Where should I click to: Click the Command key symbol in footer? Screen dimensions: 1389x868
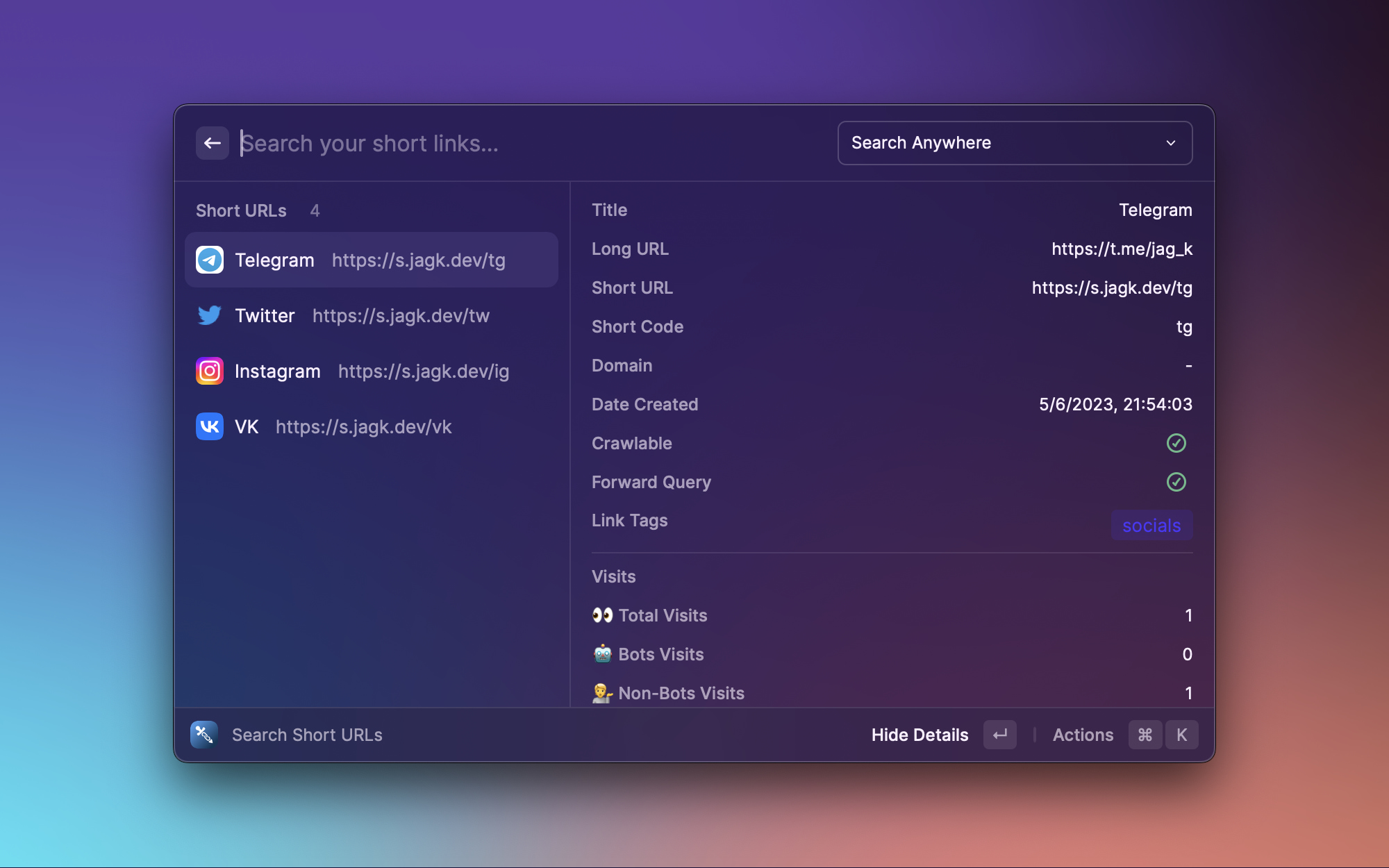point(1145,735)
